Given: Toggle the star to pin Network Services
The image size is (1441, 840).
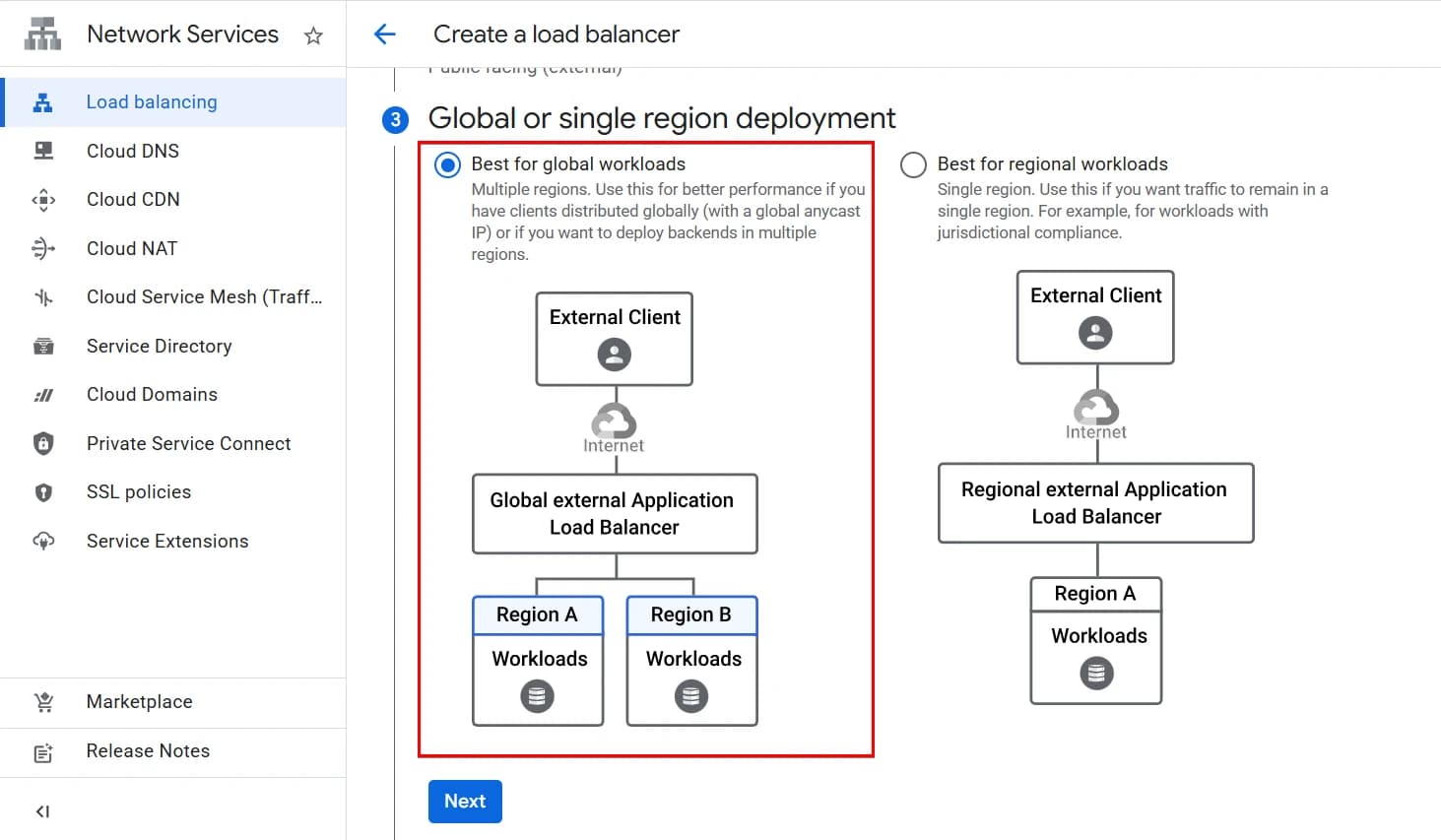Looking at the screenshot, I should 313,34.
